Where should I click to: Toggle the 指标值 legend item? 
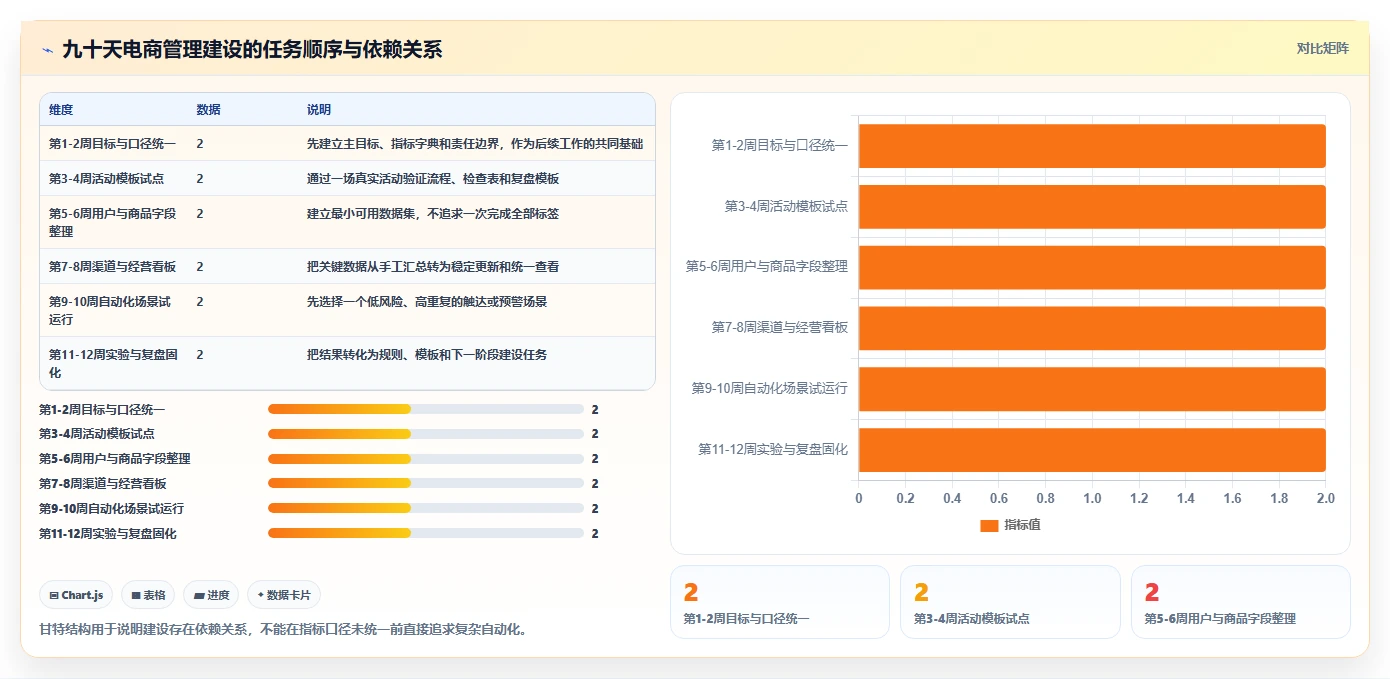tap(1010, 525)
